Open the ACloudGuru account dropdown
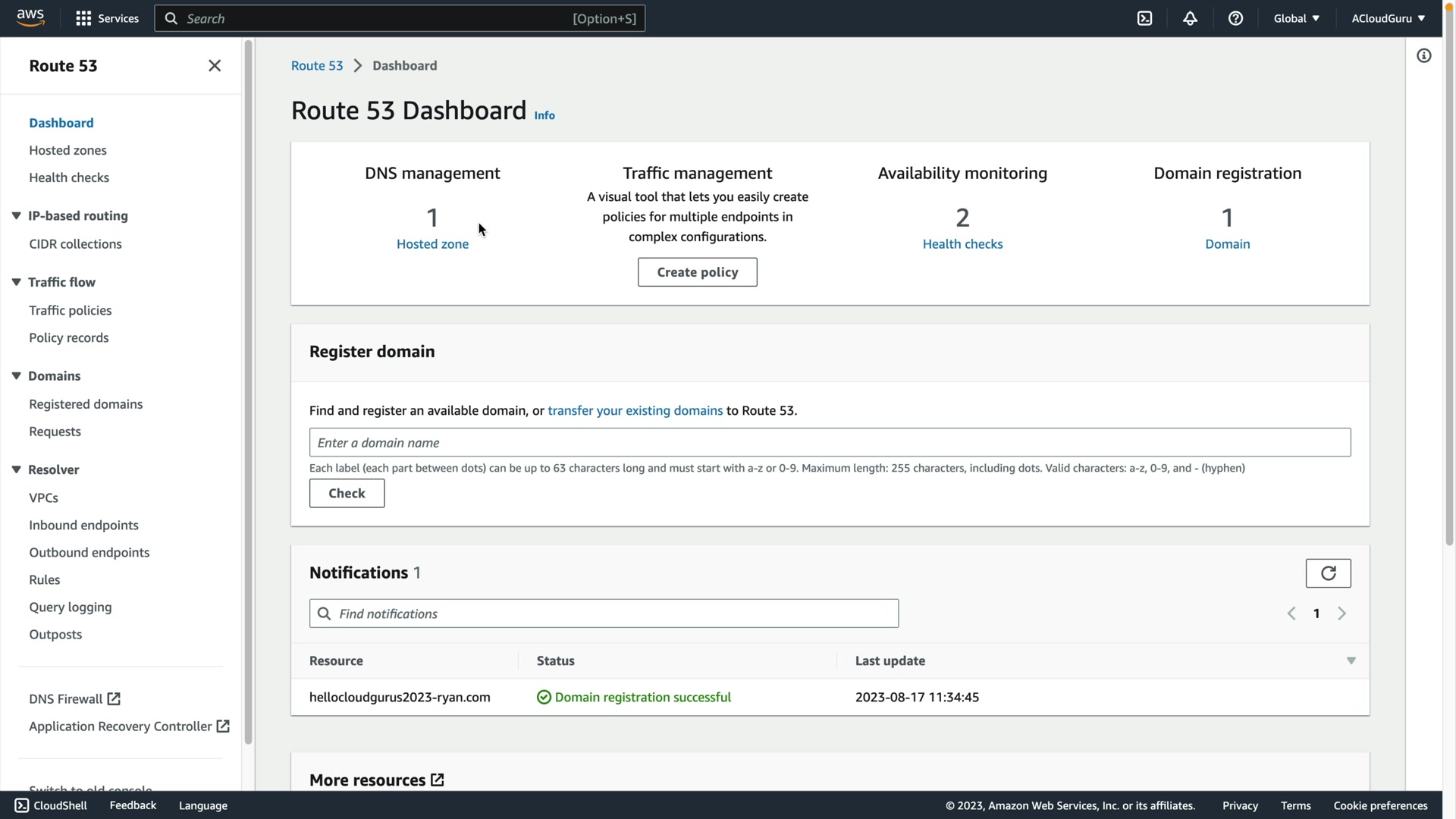Image resolution: width=1456 pixels, height=819 pixels. pos(1388,18)
